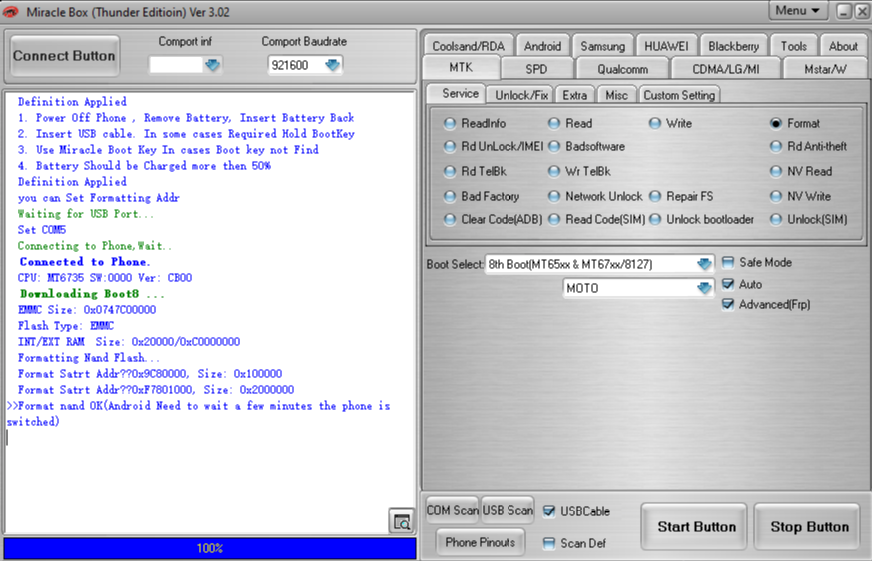The width and height of the screenshot is (872, 561).
Task: Open the Comport Baudrate dropdown
Action: click(332, 65)
